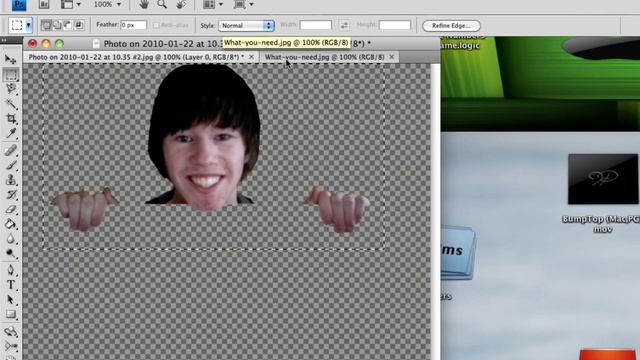Select the Healing Brush tool
Viewport: 640px width, 360px height.
pyautogui.click(x=11, y=150)
